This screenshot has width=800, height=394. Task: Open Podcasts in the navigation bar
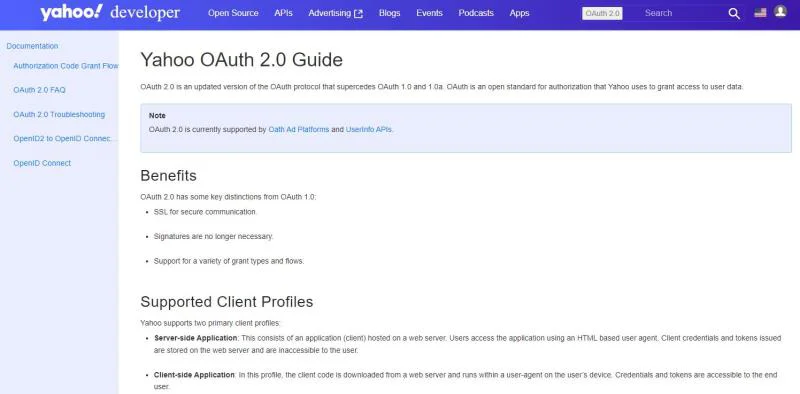476,13
